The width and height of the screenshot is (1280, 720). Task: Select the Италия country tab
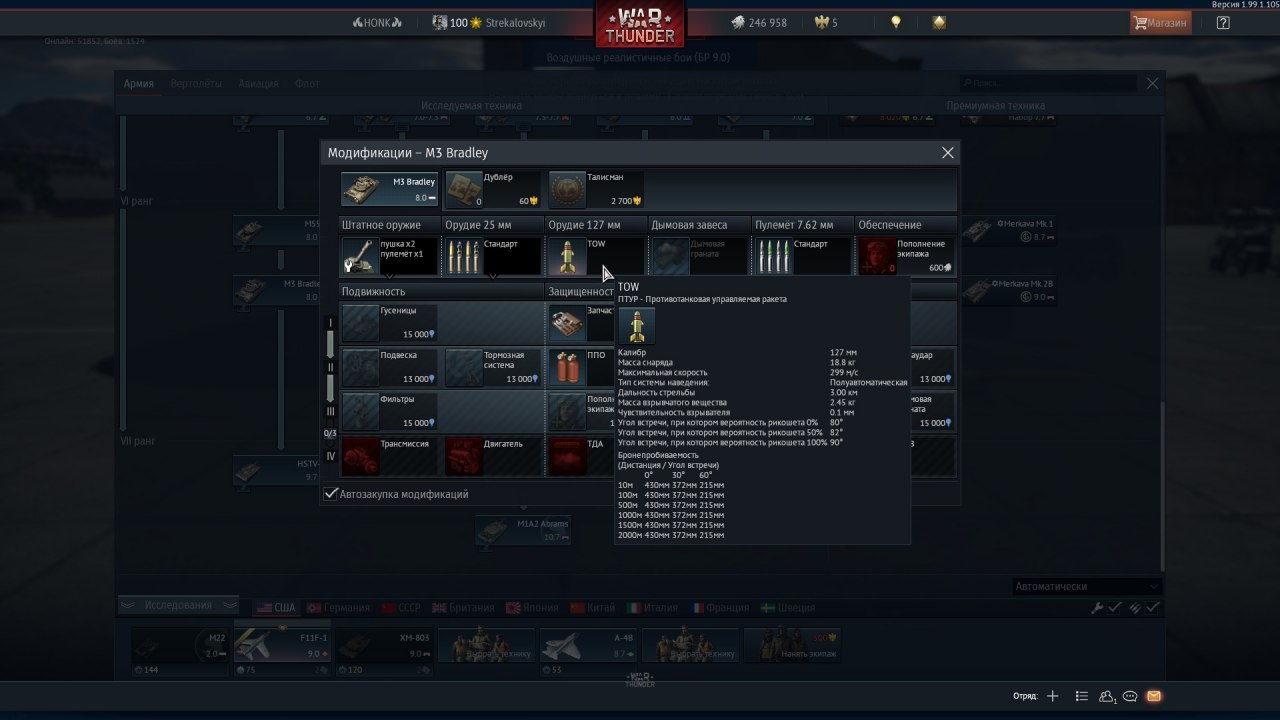(652, 607)
